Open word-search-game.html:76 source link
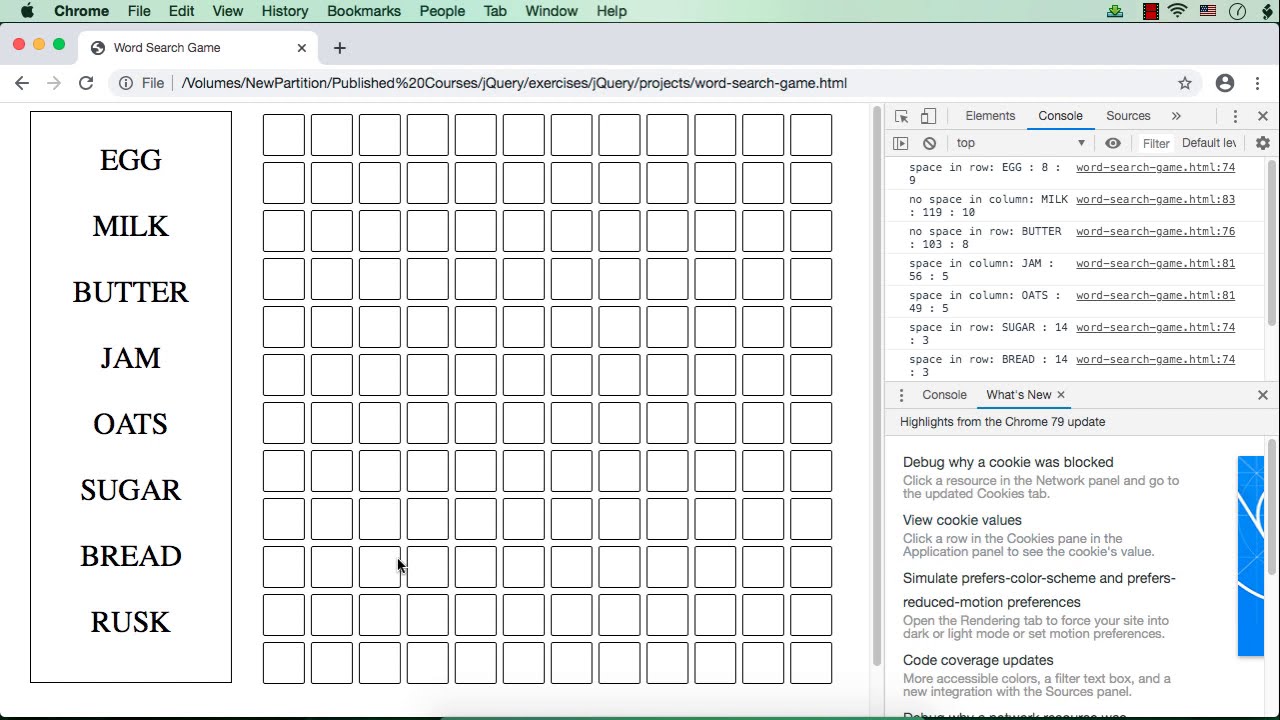This screenshot has width=1280, height=720. [x=1155, y=231]
